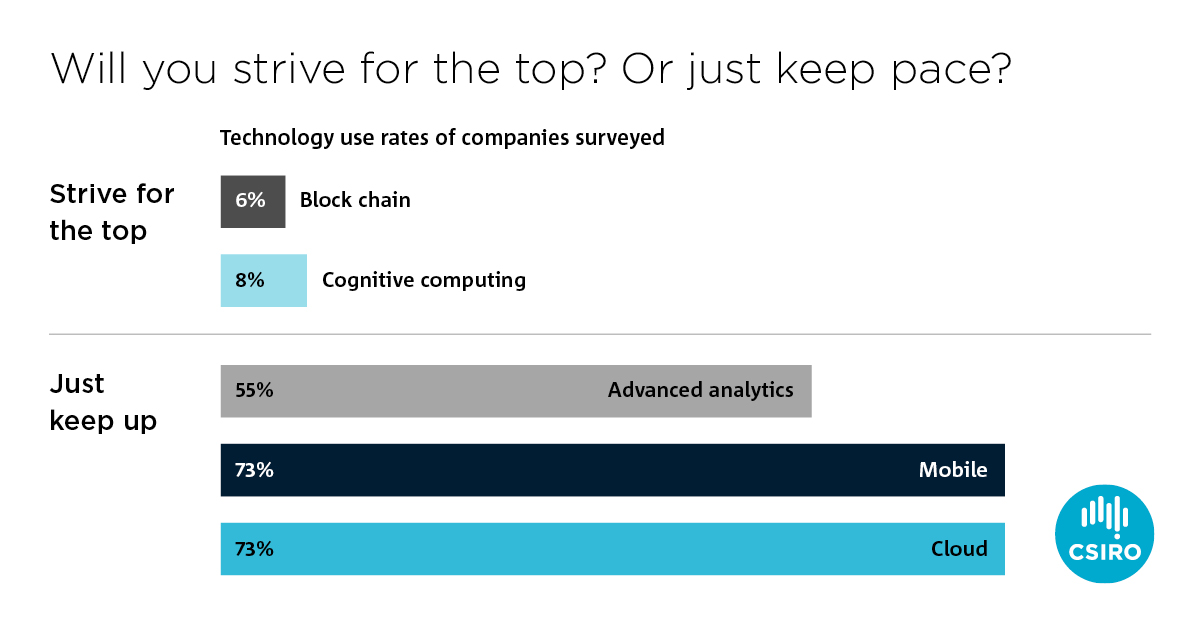The width and height of the screenshot is (1200, 627).
Task: Click the 'Advanced analytics' label text
Action: pos(701,390)
